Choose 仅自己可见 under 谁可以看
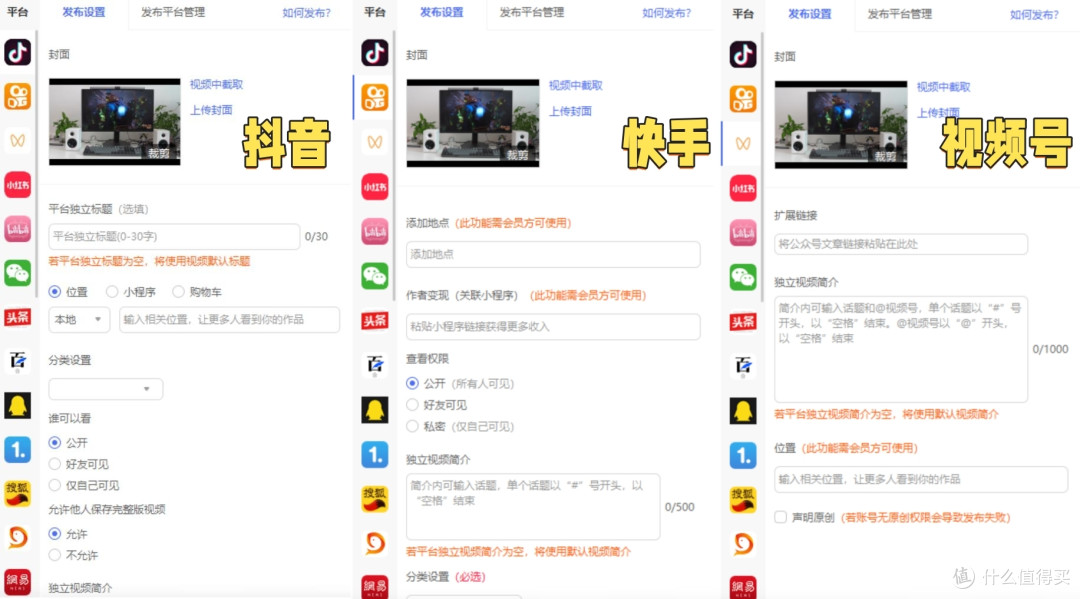The height and width of the screenshot is (599, 1080). 54,485
